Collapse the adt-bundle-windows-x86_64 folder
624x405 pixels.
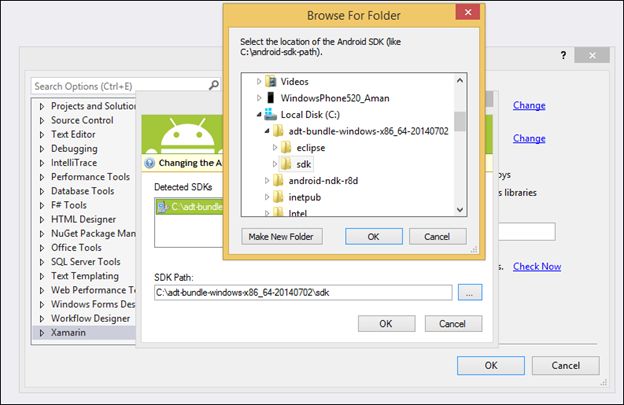(x=267, y=131)
